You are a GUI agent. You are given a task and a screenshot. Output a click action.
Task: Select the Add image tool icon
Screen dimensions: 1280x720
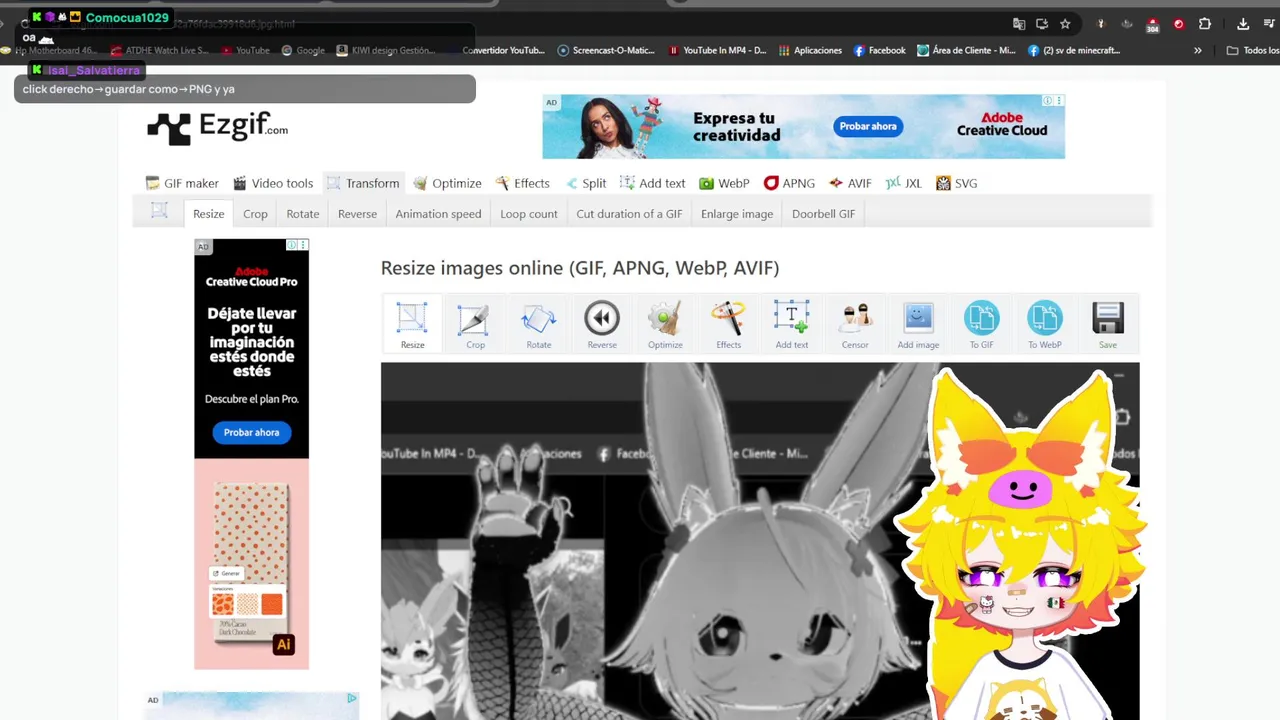918,324
